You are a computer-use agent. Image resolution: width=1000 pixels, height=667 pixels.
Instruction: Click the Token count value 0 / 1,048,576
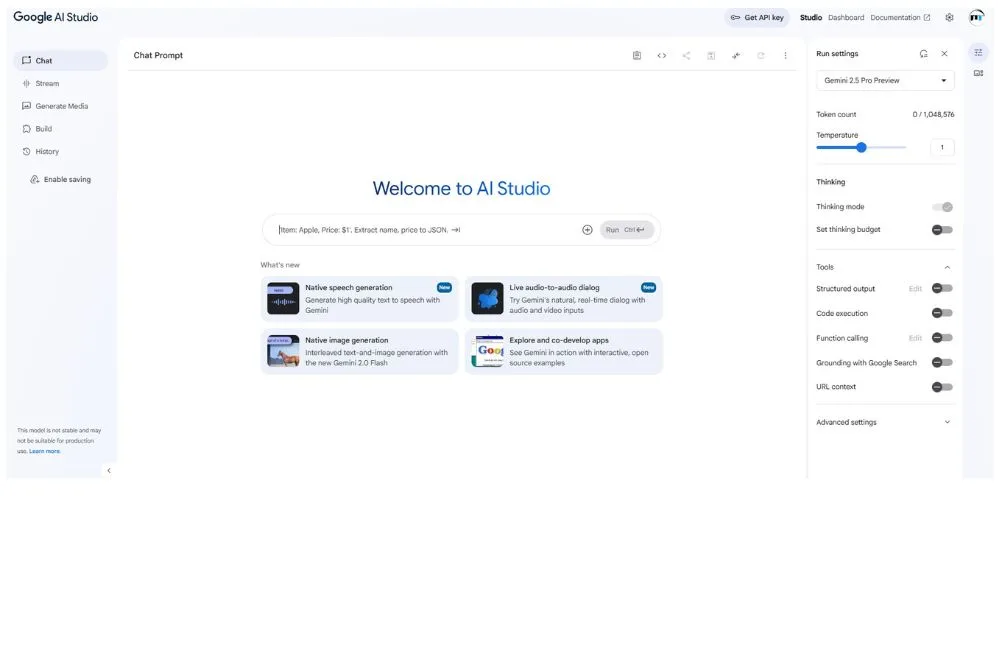933,115
